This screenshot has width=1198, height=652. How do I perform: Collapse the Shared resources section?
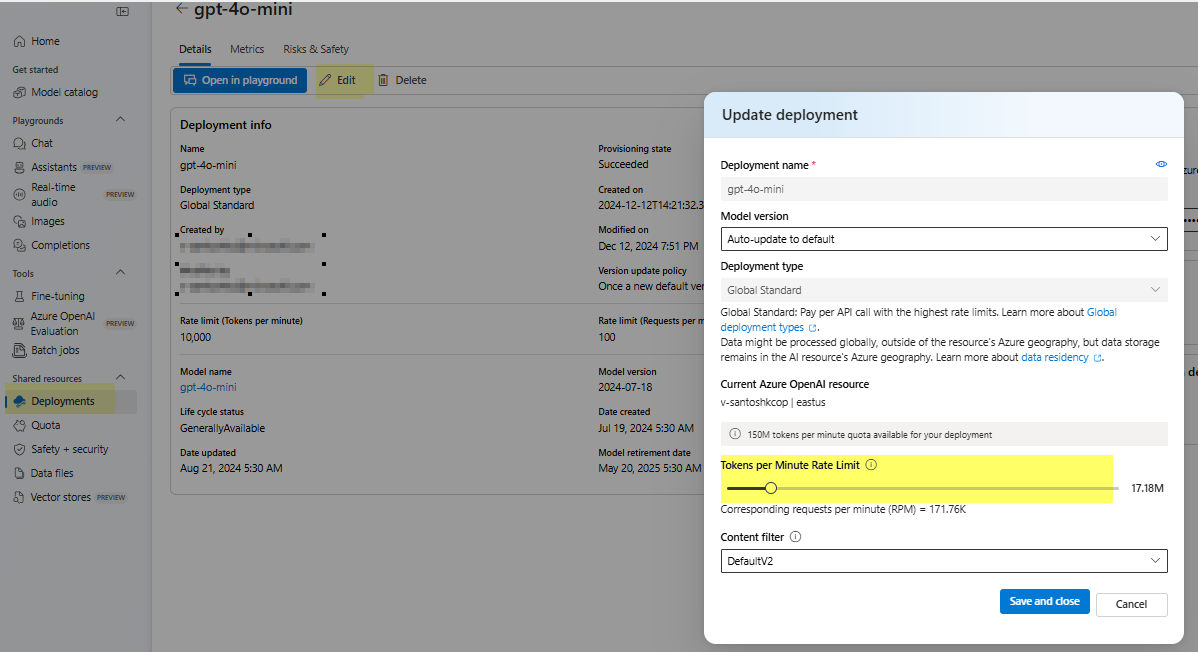[120, 378]
